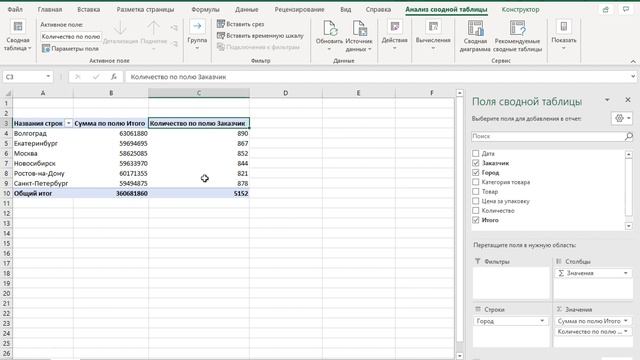Click in the Активное поле name box

tap(71, 37)
